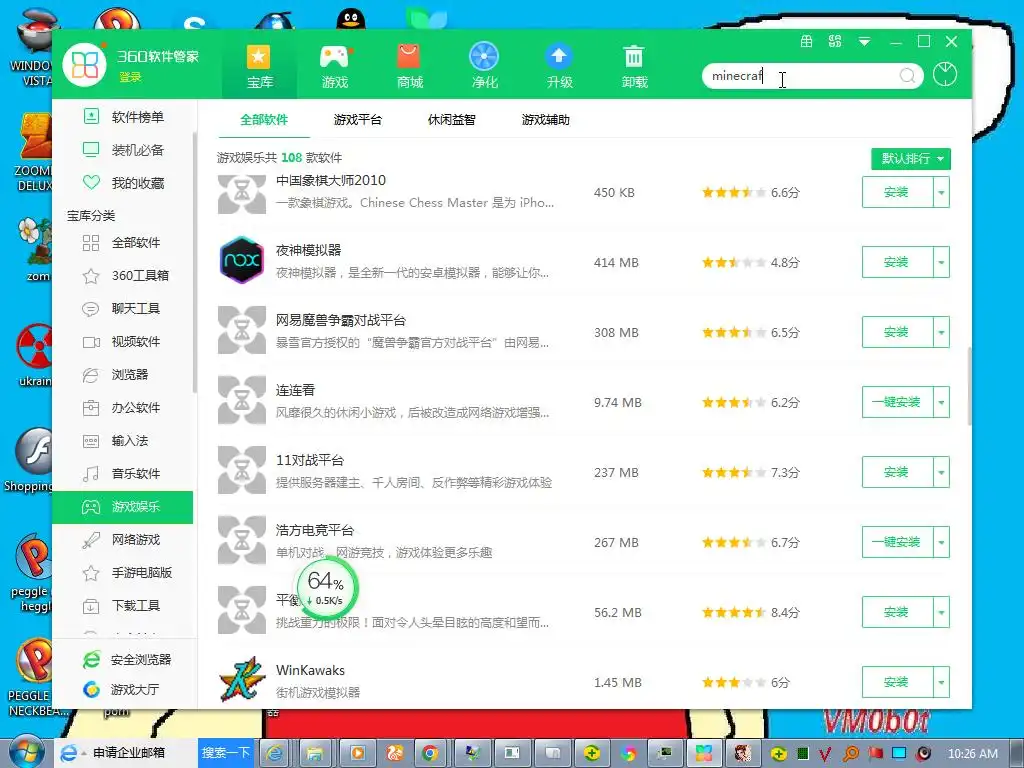Open 安全浏览器 at sidebar bottom

click(x=127, y=660)
